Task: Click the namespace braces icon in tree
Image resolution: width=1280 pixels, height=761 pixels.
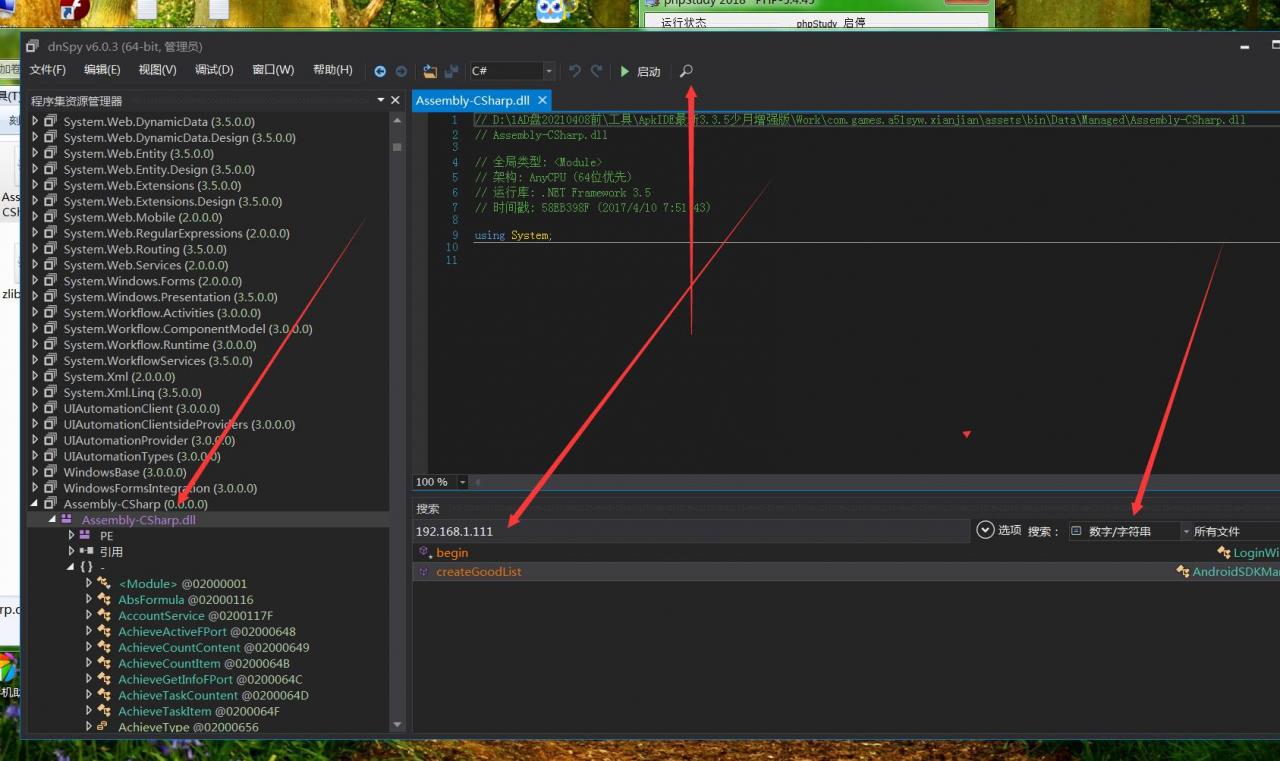Action: click(86, 568)
